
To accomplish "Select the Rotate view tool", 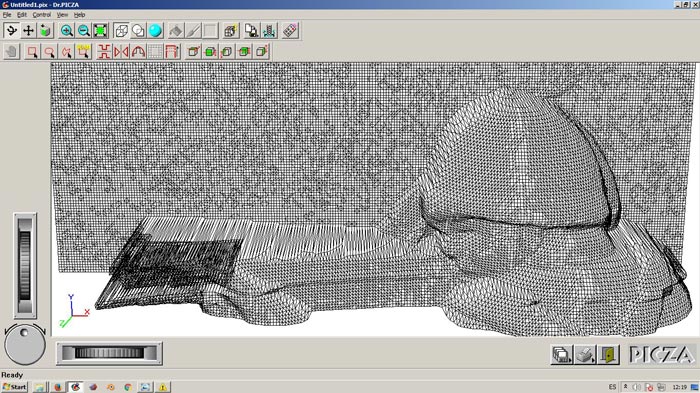I will [x=12, y=31].
